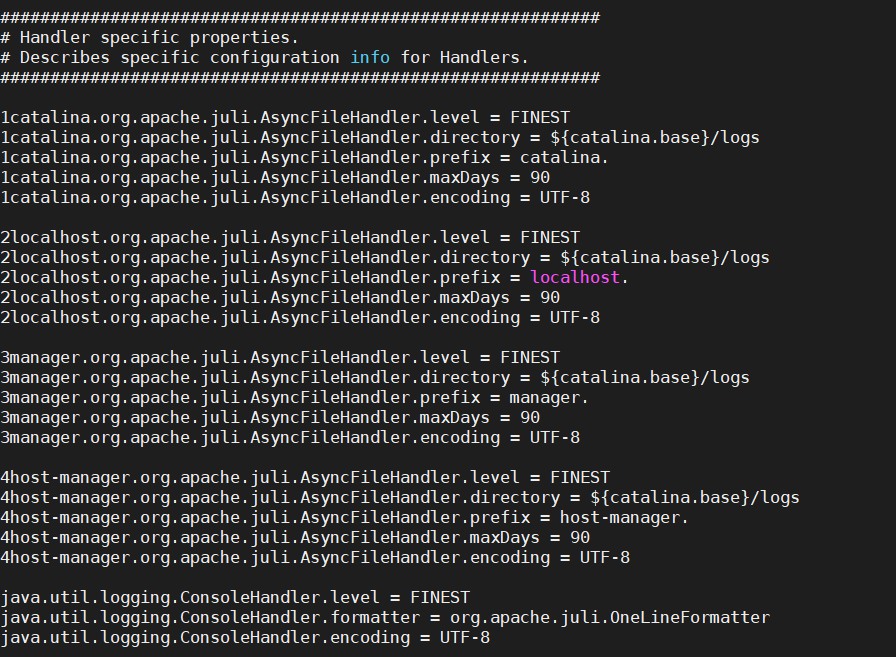This screenshot has height=657, width=896.
Task: Click FINEST on the 4host-manager level line
Action: coord(580,478)
